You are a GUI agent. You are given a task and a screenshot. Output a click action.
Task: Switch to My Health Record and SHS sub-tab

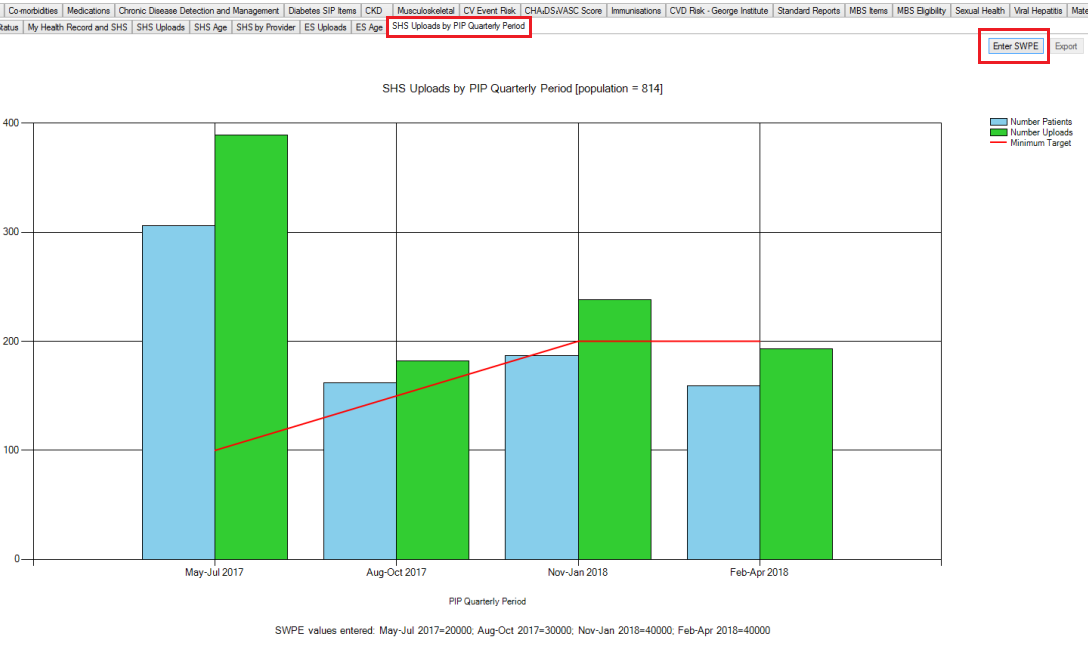[x=77, y=27]
